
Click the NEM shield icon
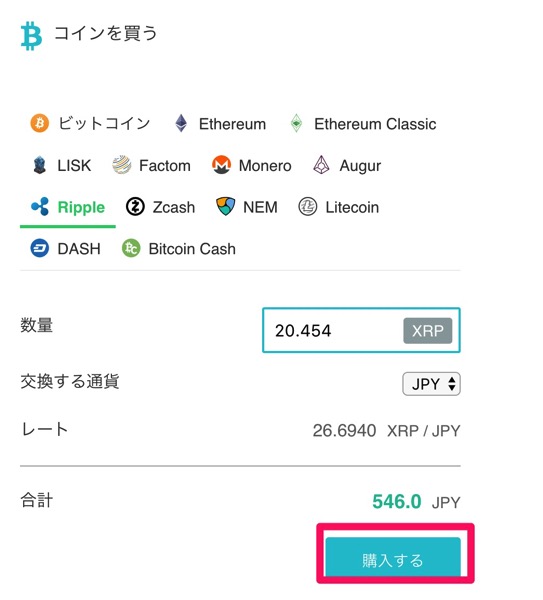(226, 207)
